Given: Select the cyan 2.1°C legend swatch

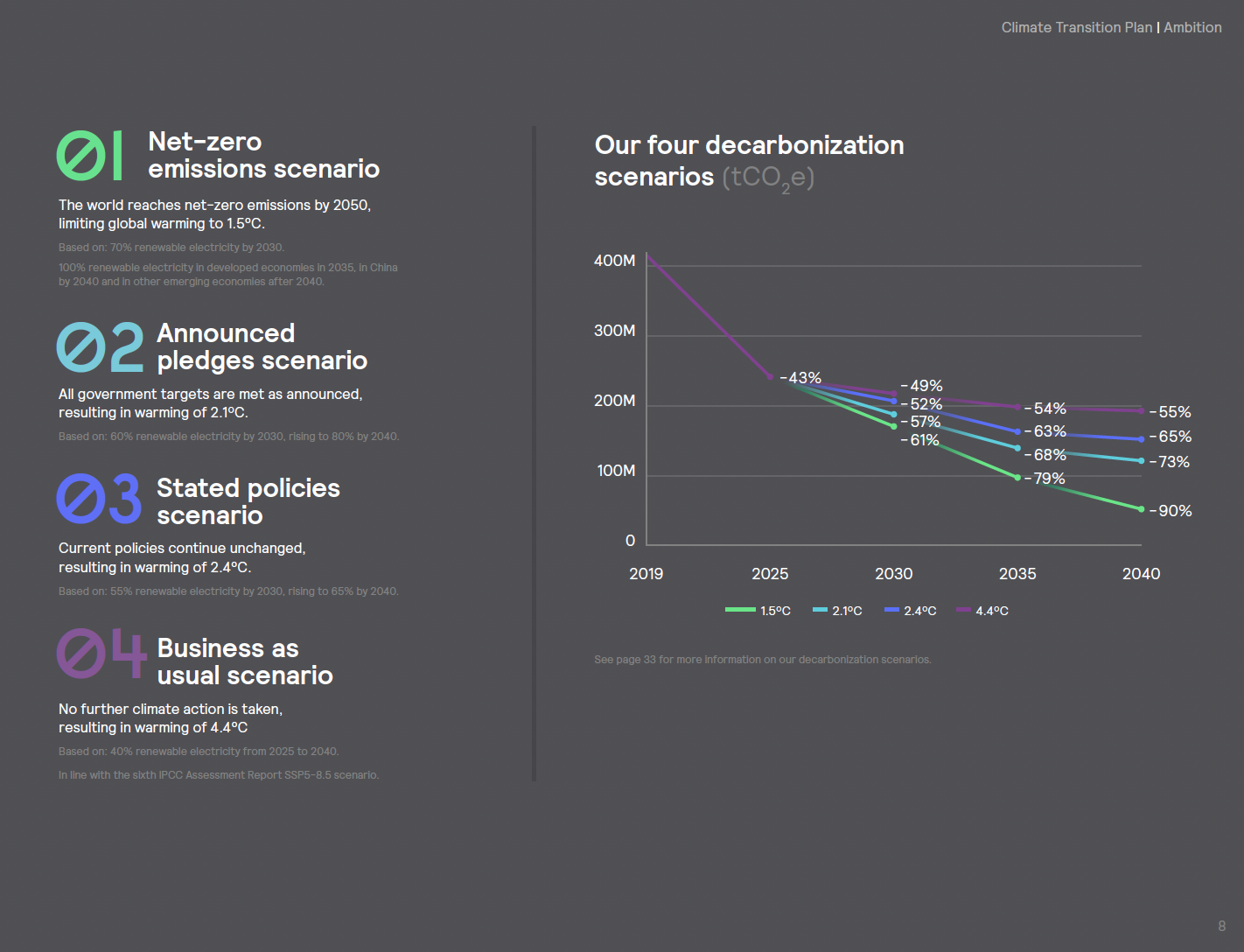Looking at the screenshot, I should click(x=820, y=610).
